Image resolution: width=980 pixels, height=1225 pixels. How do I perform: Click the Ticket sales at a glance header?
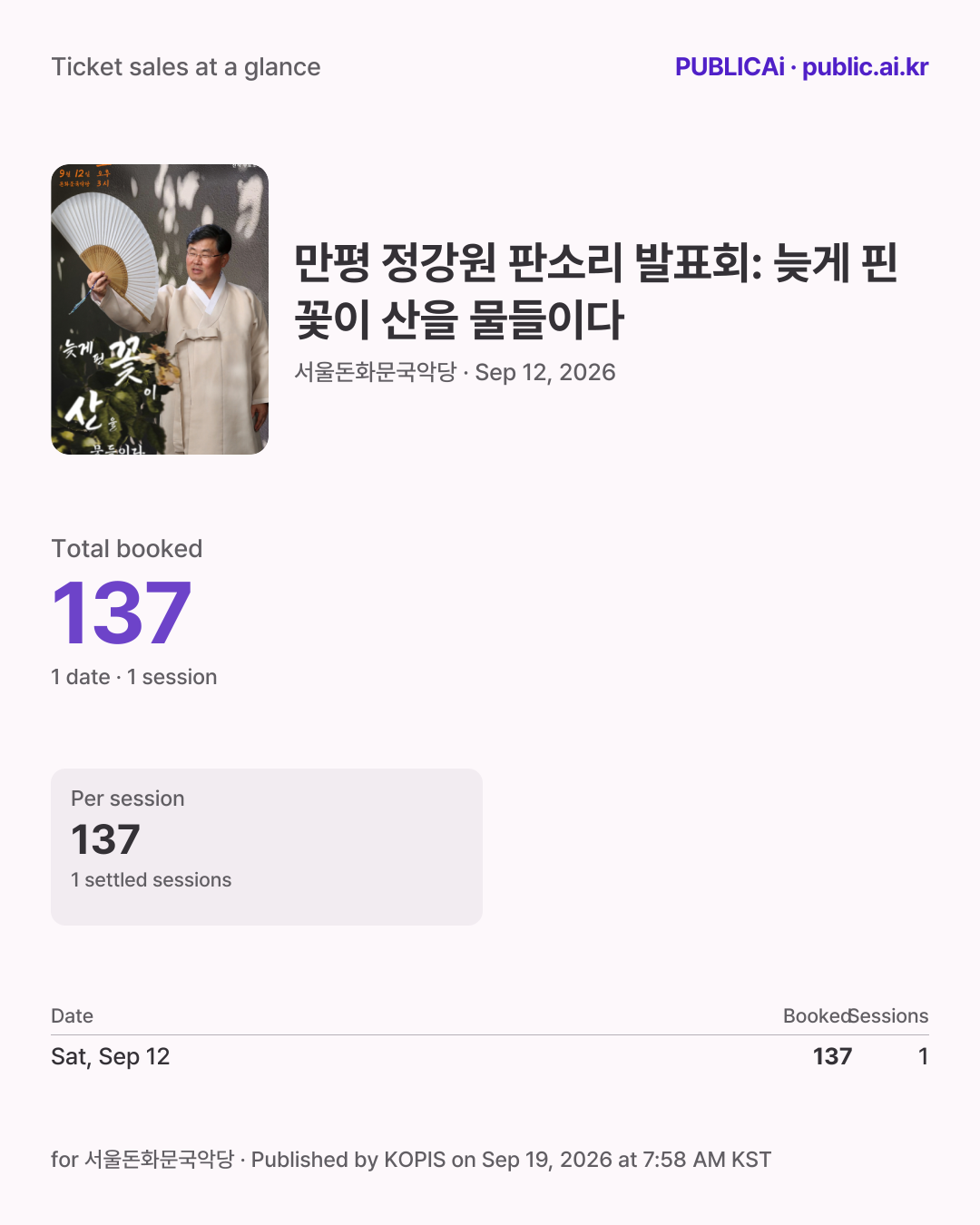(186, 67)
